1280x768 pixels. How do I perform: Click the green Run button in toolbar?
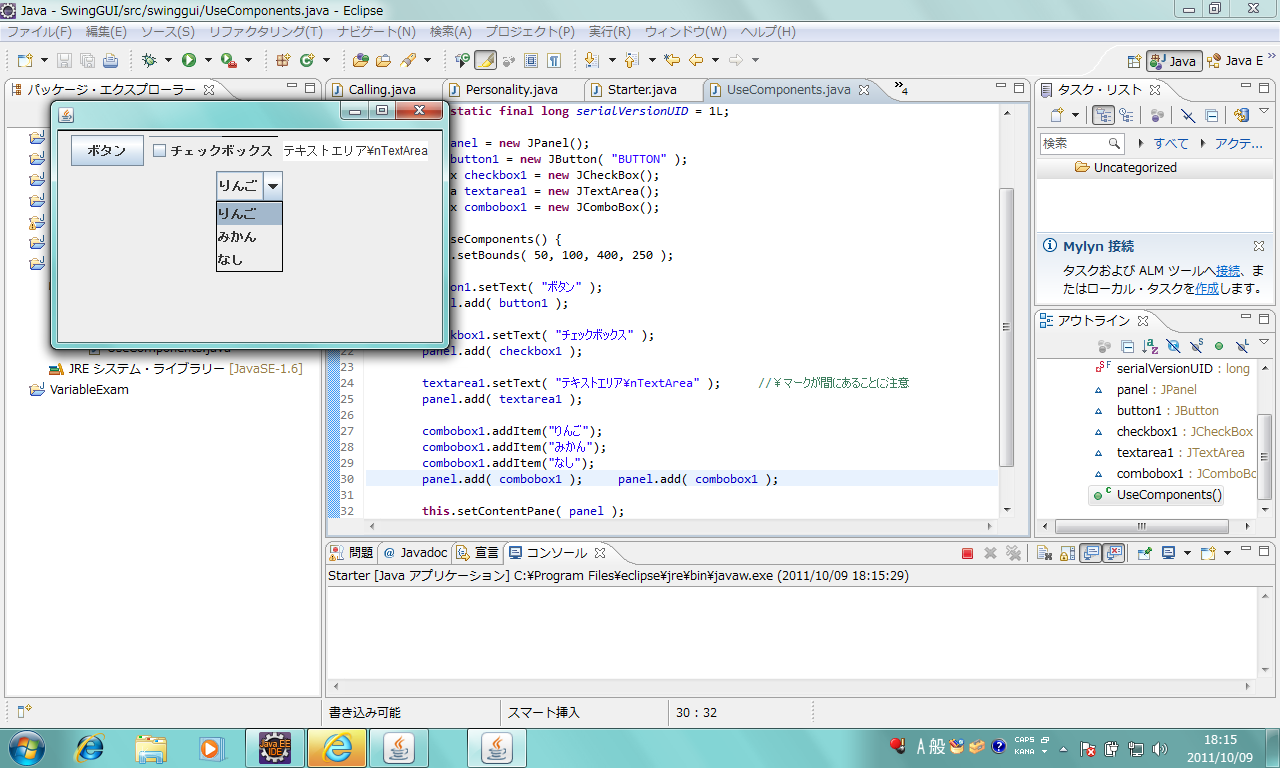tap(188, 60)
